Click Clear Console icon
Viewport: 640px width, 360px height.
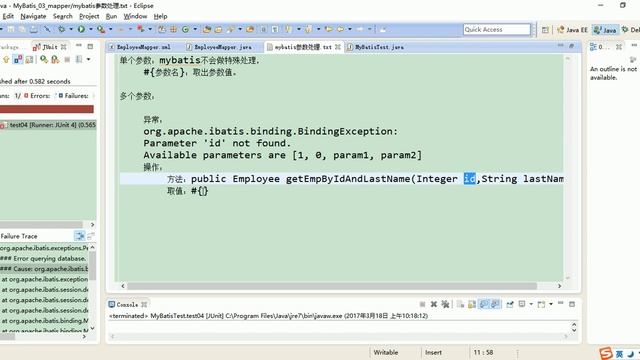(460, 304)
